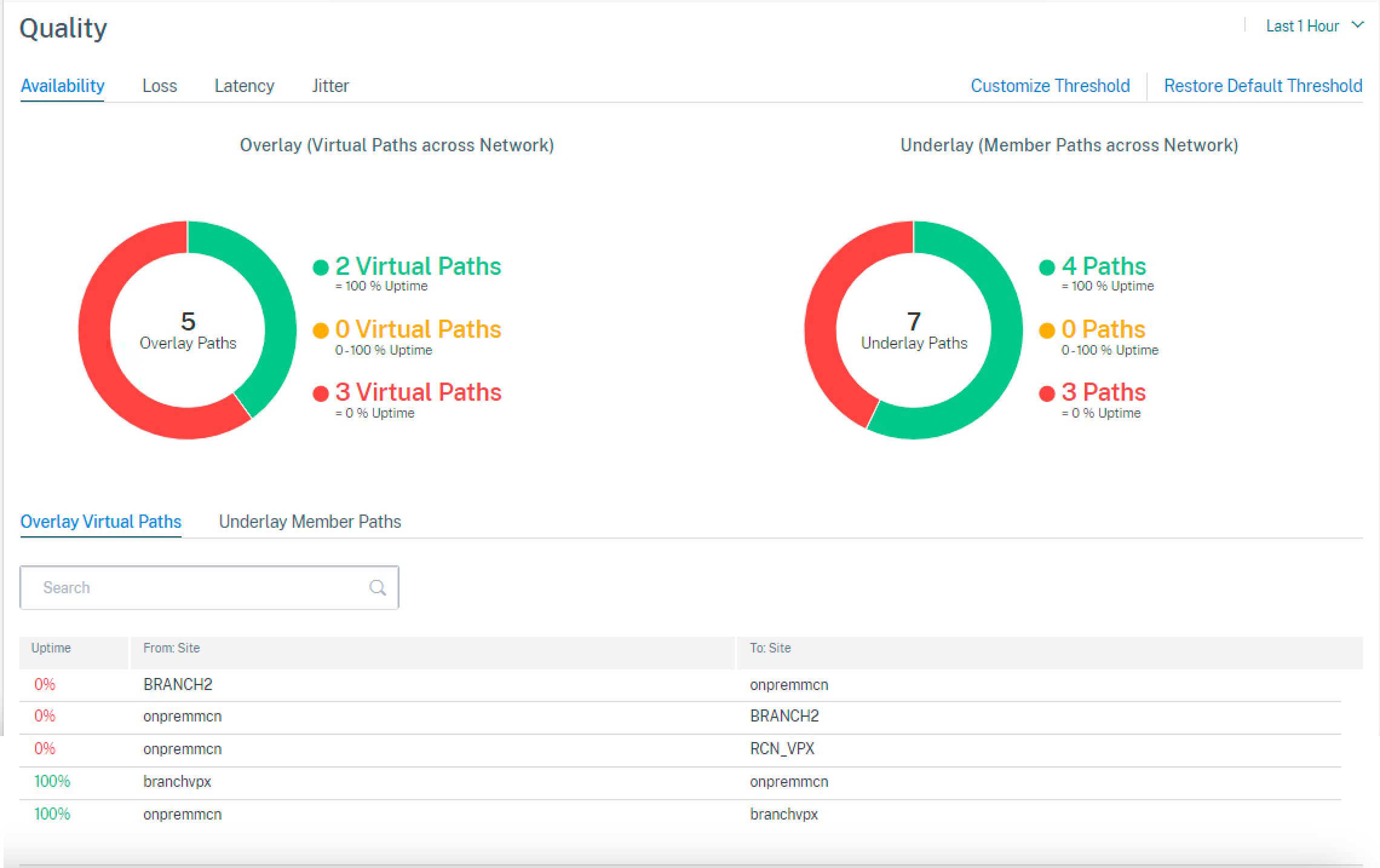
Task: Click the green segment of Underlay donut chart
Action: pos(1005,351)
